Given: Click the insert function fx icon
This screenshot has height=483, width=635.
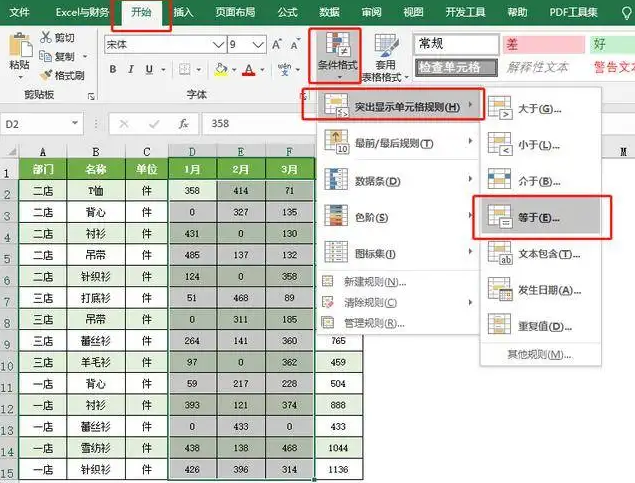Looking at the screenshot, I should [x=183, y=123].
